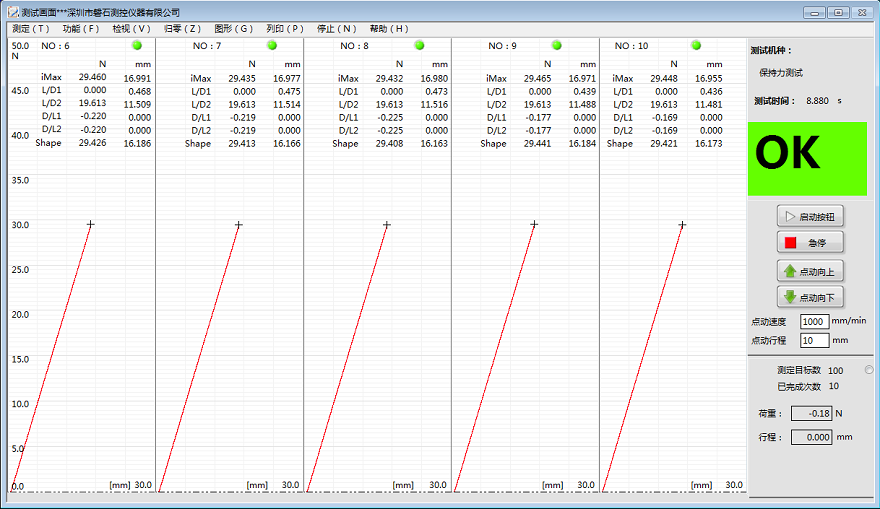The height and width of the screenshot is (509, 880).
Task: Click the green status indicator for NO: 6
Action: (137, 46)
